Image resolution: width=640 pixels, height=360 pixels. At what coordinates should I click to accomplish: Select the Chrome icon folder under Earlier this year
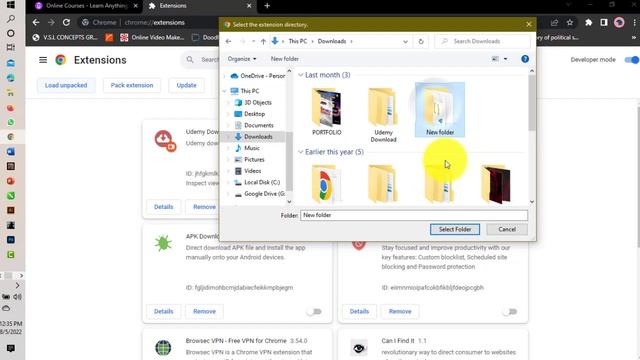[x=326, y=184]
